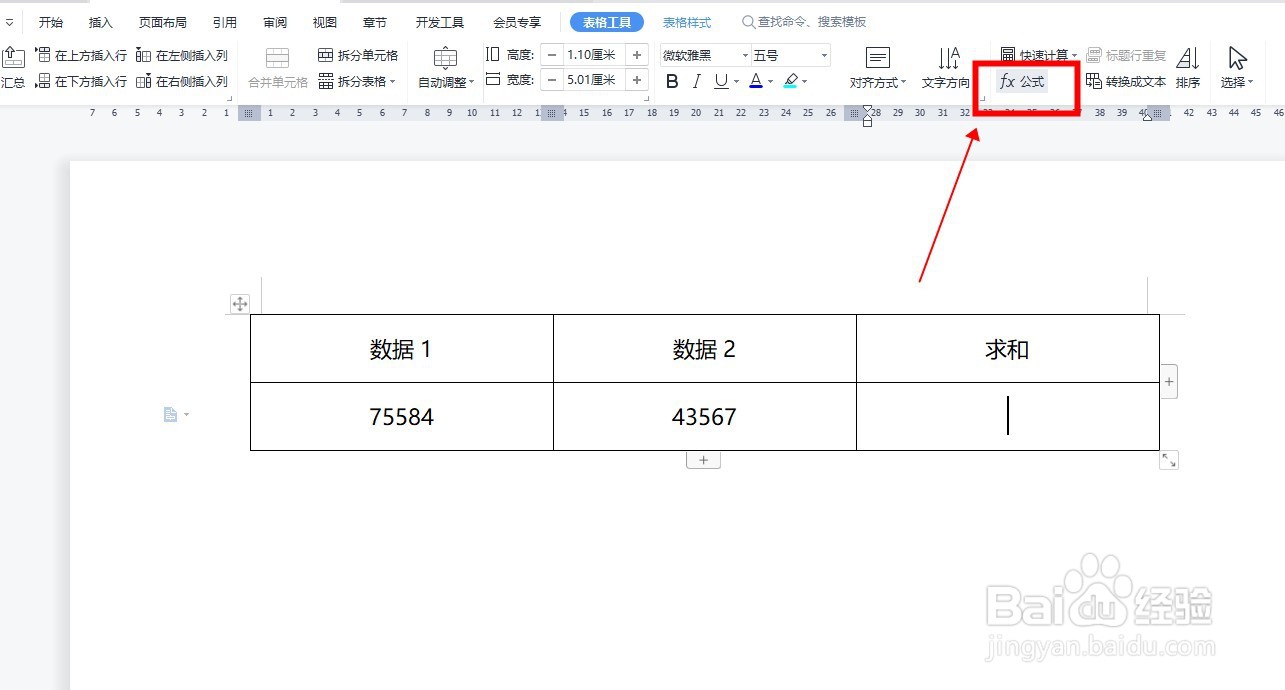The height and width of the screenshot is (690, 1285).
Task: Click the 数据 1 header cell
Action: 401,349
